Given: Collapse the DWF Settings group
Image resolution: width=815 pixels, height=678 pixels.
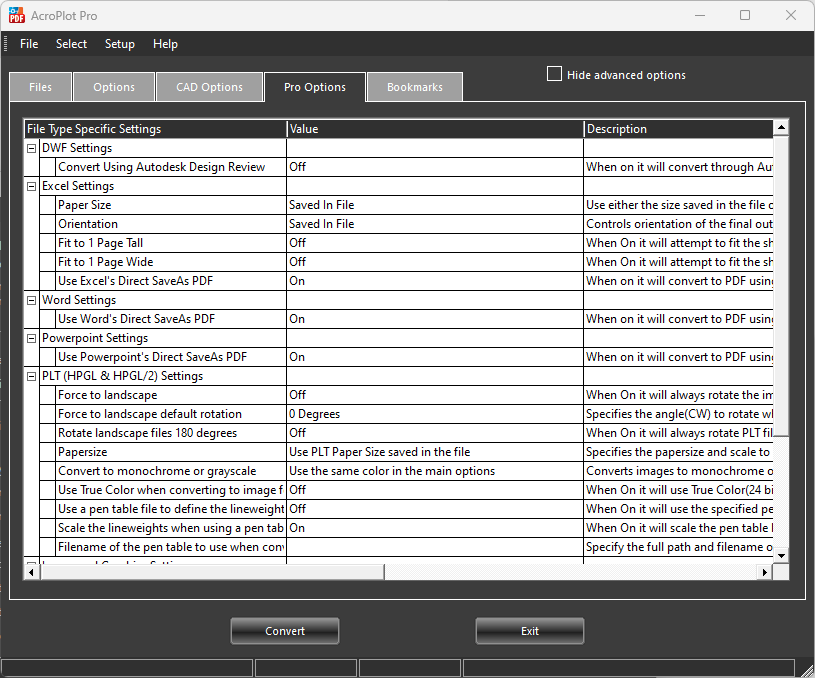Looking at the screenshot, I should pyautogui.click(x=32, y=148).
